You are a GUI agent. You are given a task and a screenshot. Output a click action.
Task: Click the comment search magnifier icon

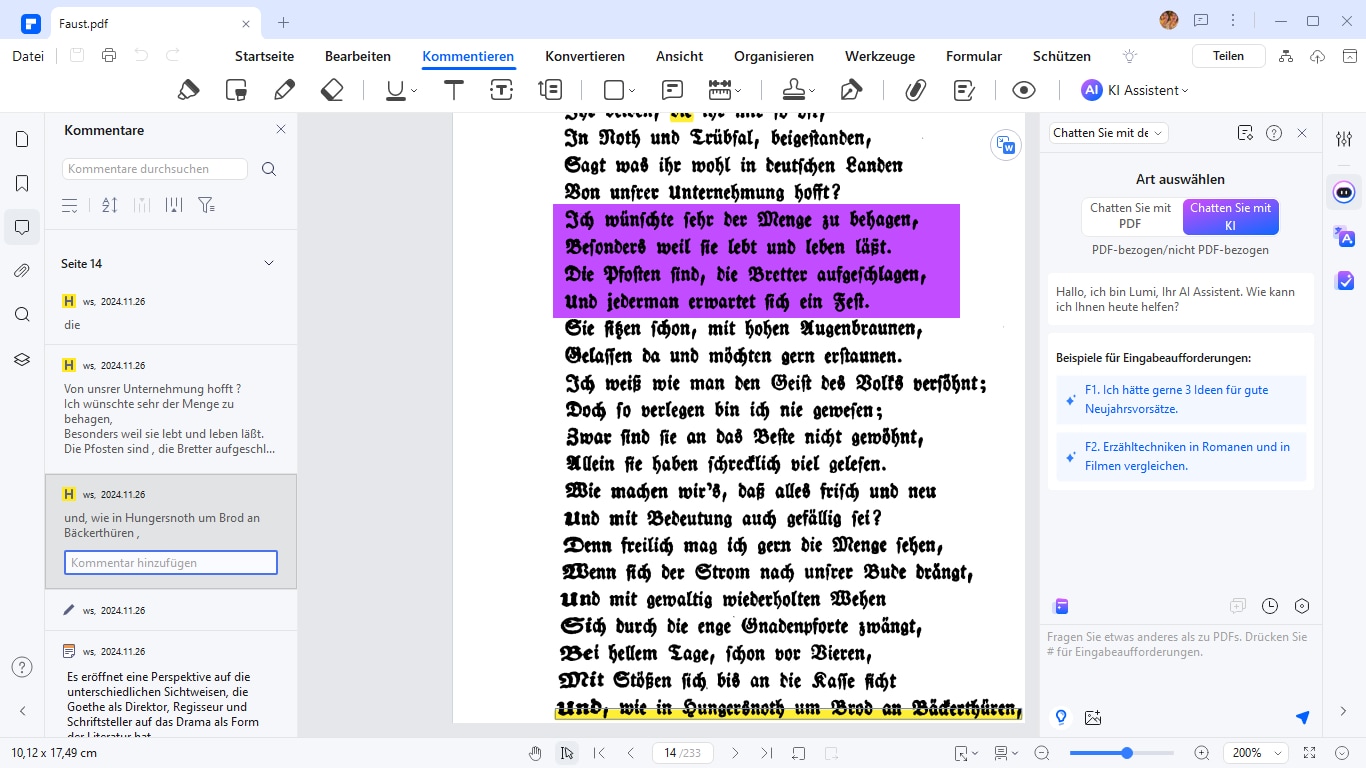coord(269,169)
